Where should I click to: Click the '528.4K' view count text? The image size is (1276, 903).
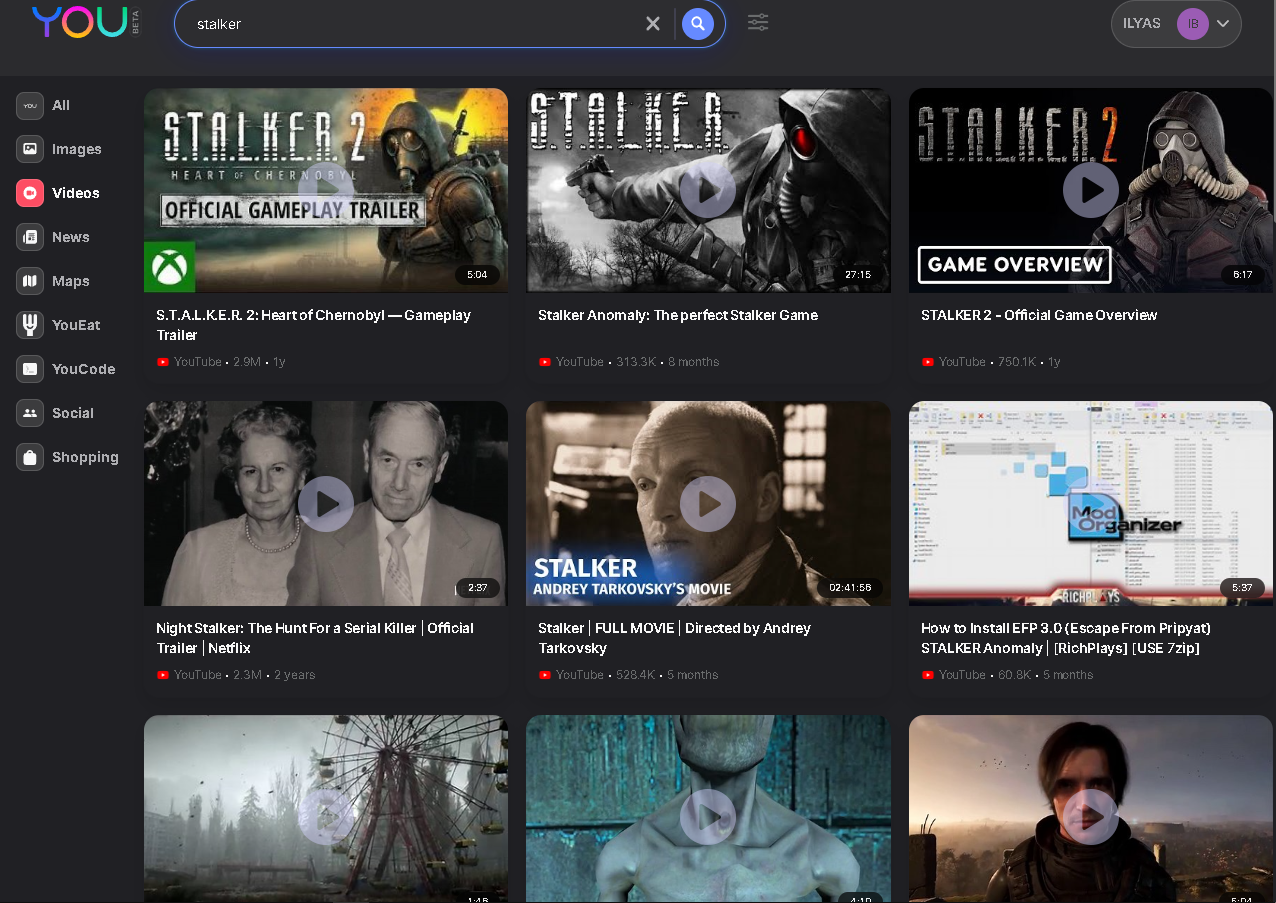point(636,675)
